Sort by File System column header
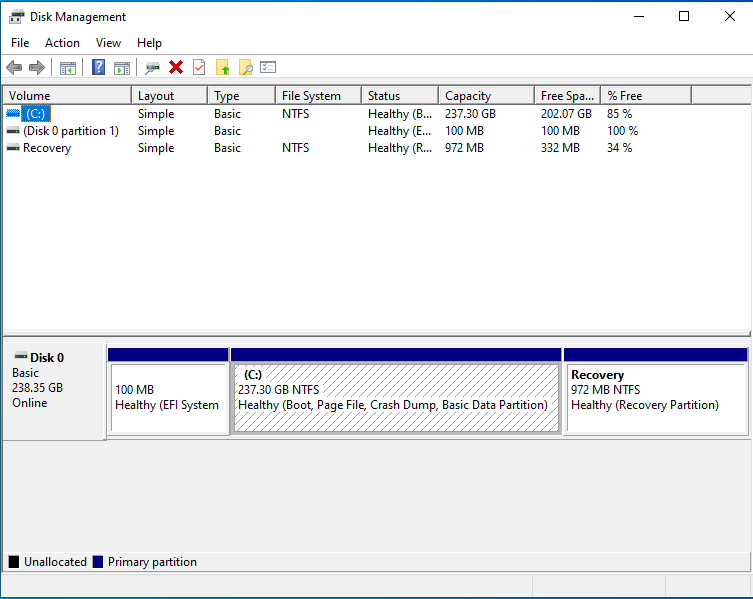Screen dimensions: 753x599 point(318,96)
